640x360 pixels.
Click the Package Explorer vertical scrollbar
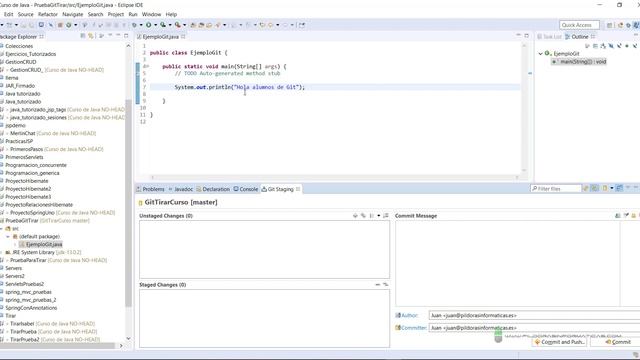click(128, 202)
